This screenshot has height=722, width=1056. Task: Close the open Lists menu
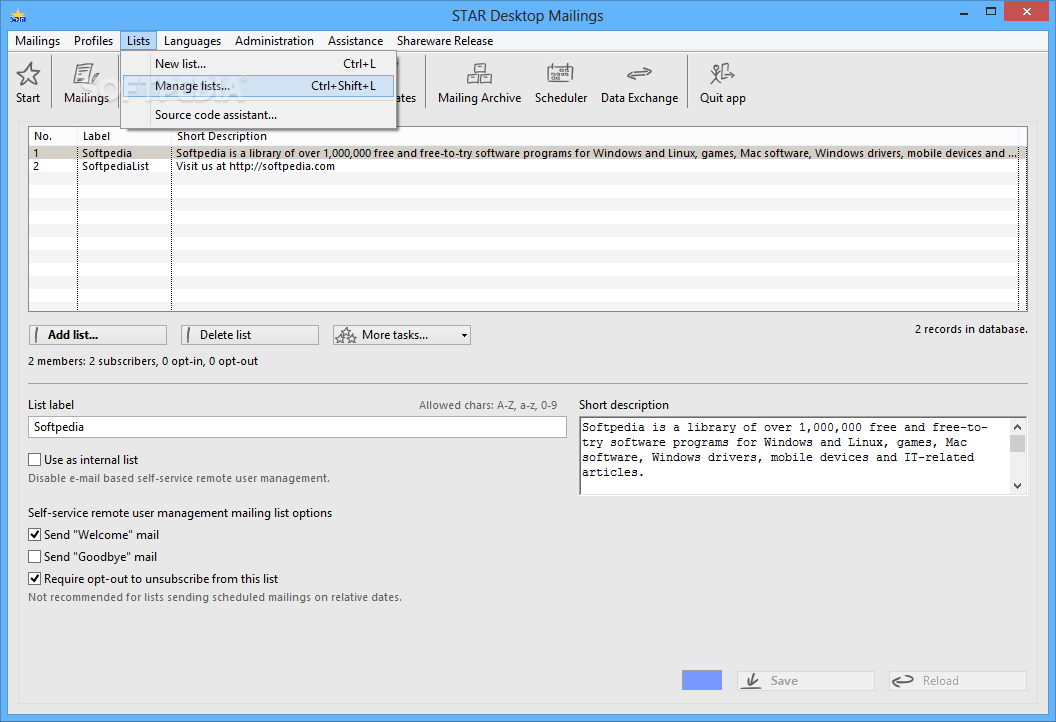139,41
